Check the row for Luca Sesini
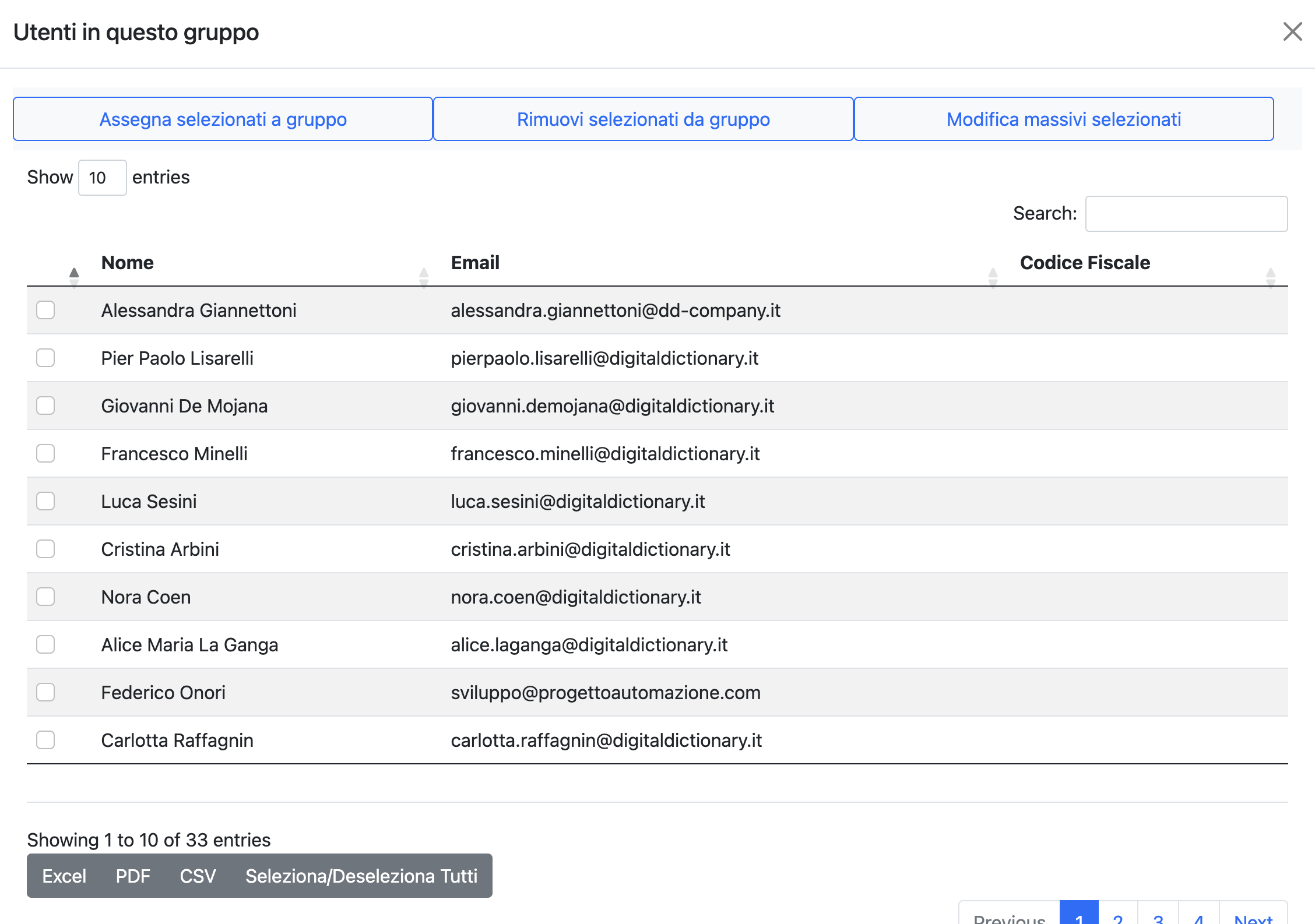This screenshot has width=1315, height=924. 45,501
